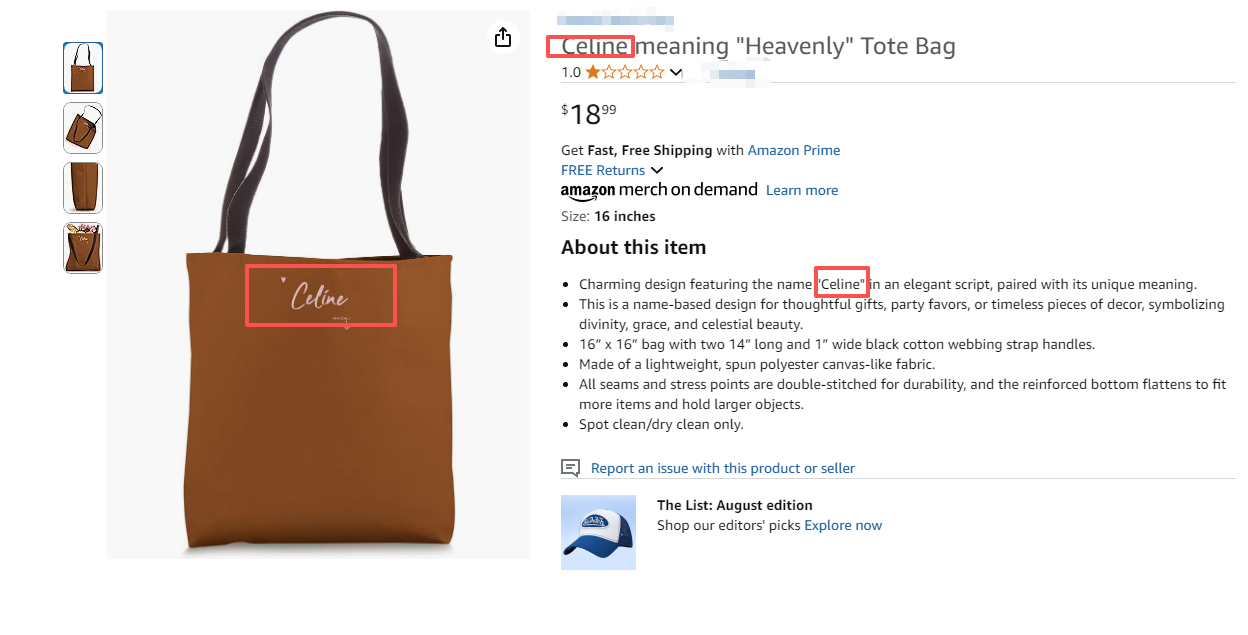
Task: Click the FREE Returns text link
Action: [603, 170]
